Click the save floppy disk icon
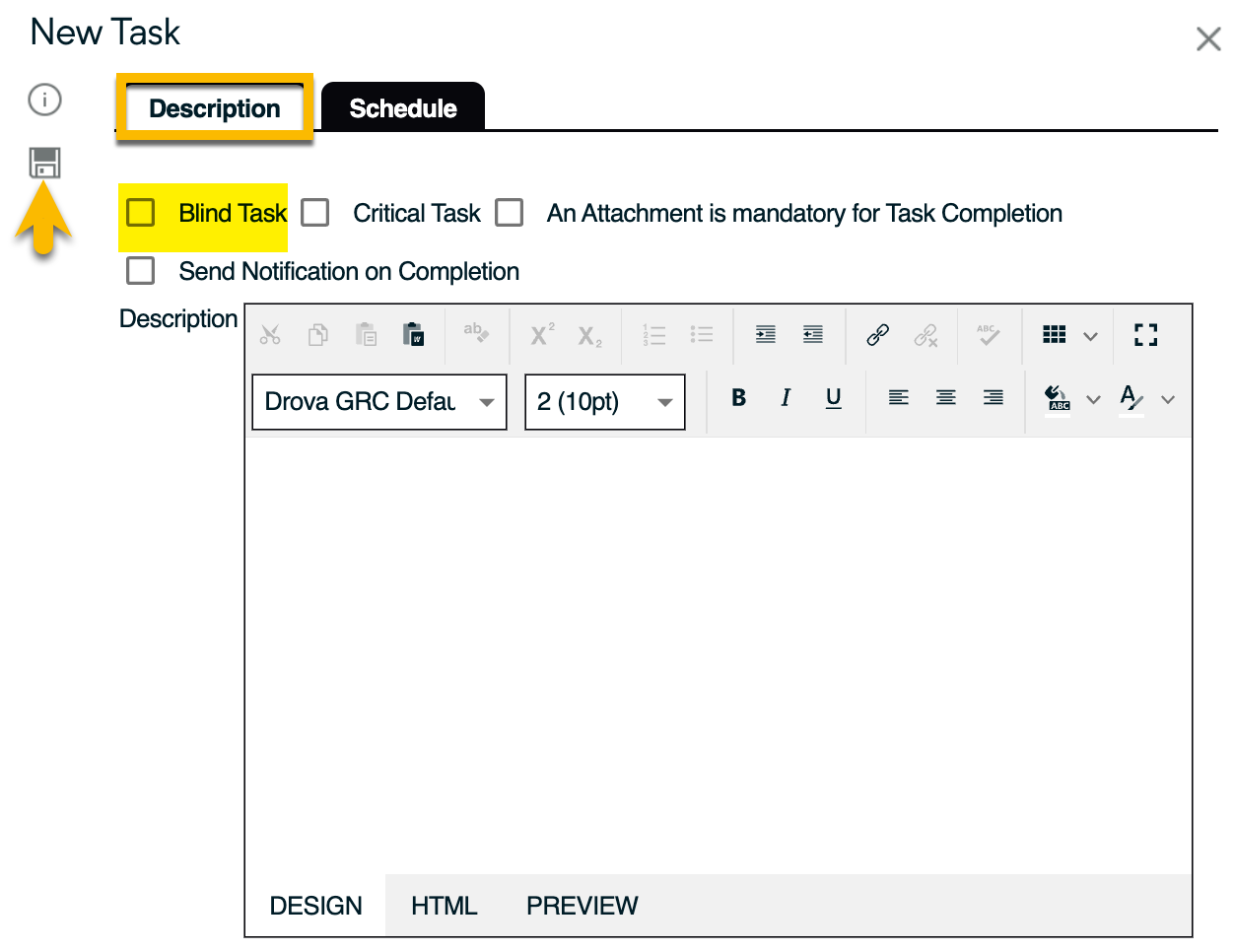 (44, 163)
